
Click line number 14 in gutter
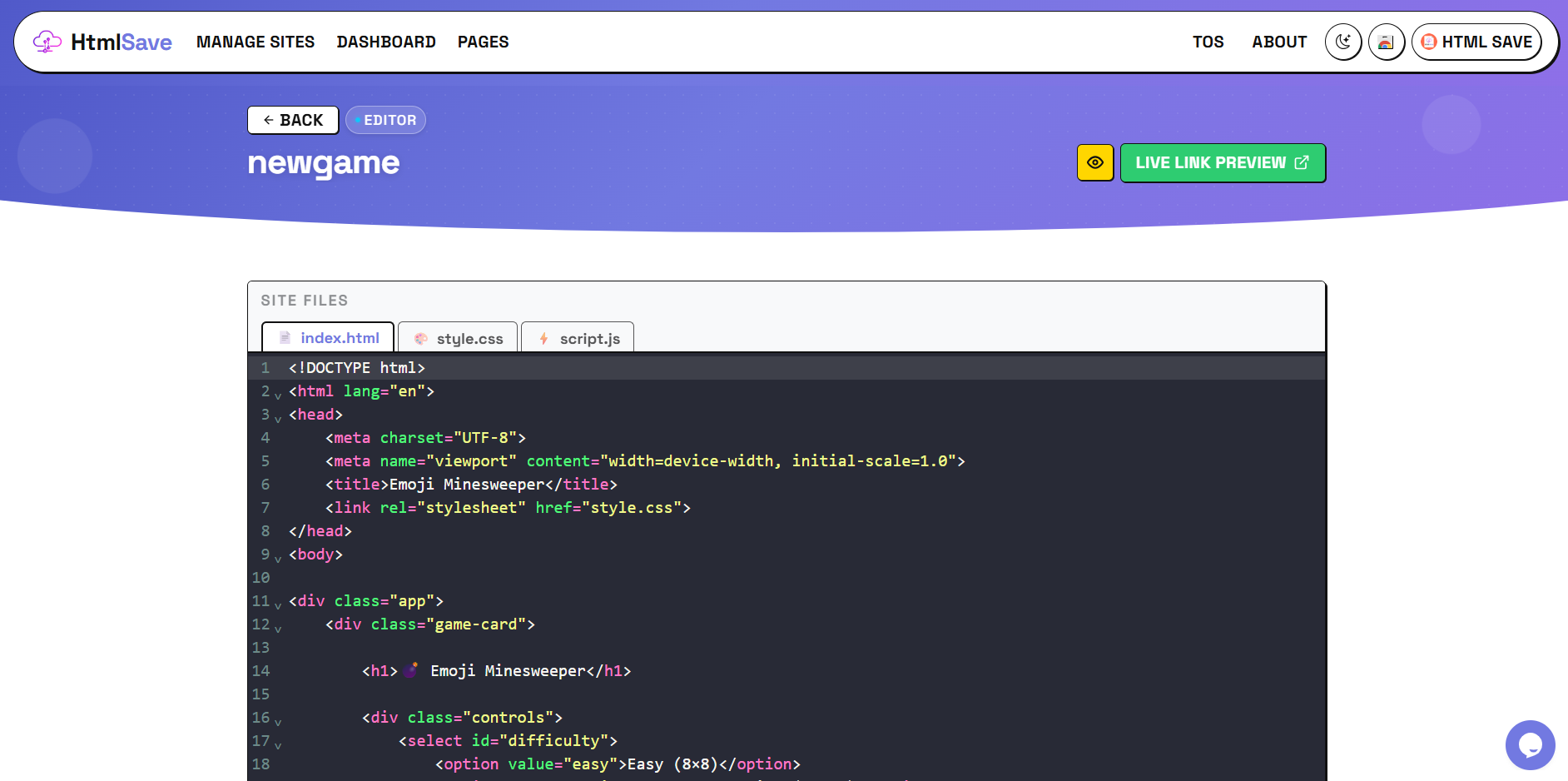[261, 670]
